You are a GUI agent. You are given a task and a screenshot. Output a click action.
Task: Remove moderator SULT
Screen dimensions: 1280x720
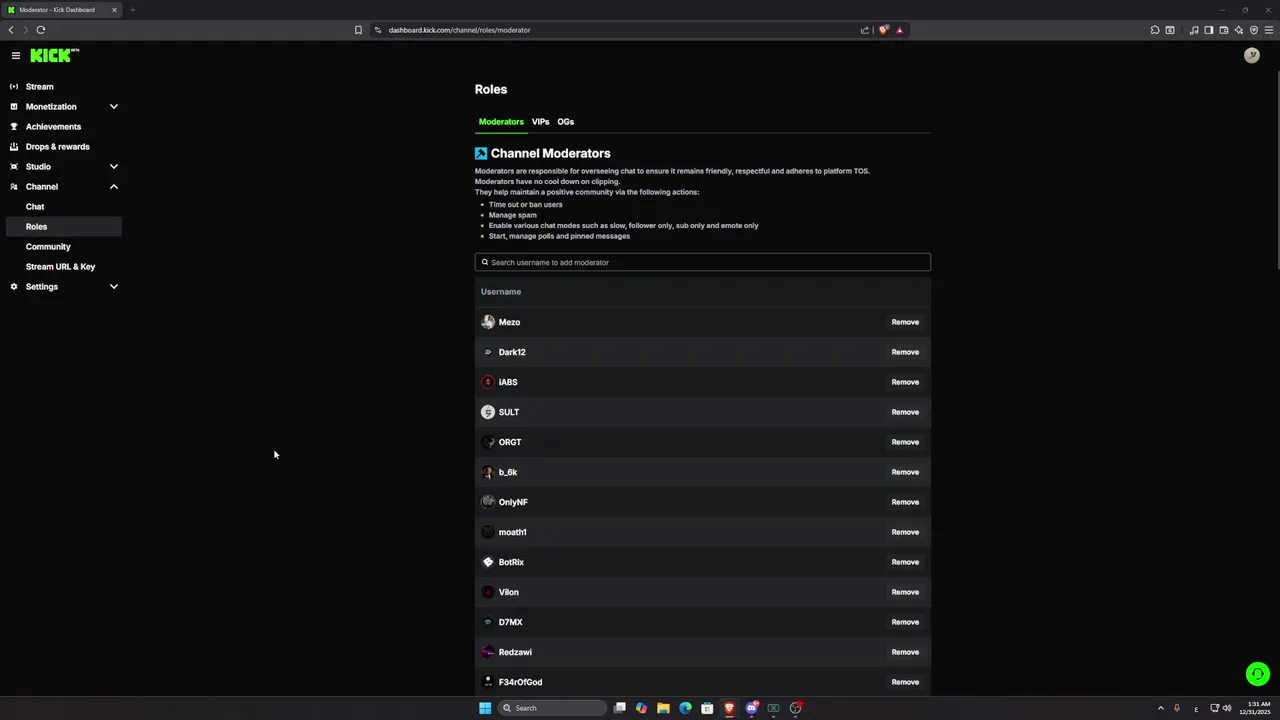coord(905,412)
